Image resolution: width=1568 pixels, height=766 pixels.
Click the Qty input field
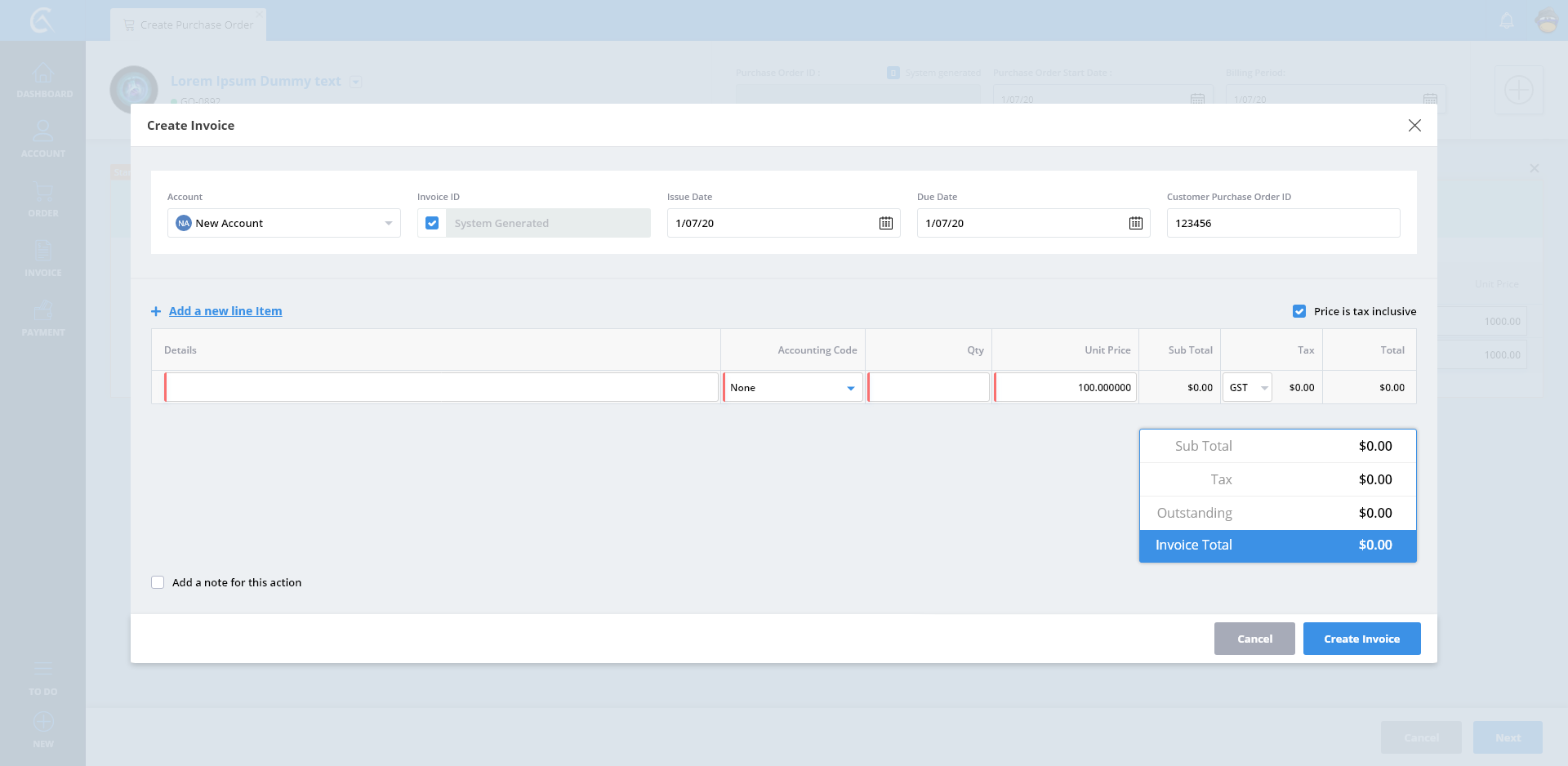[929, 387]
